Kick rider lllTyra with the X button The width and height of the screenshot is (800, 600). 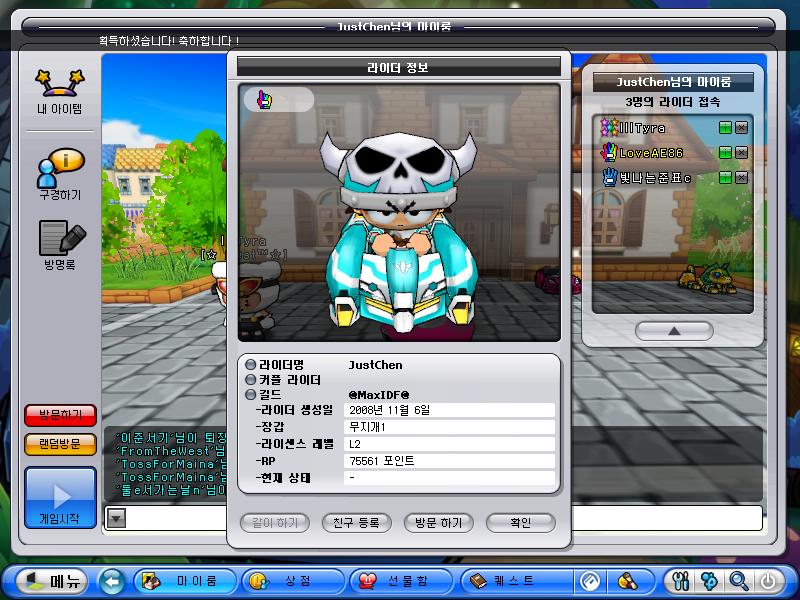coord(742,128)
